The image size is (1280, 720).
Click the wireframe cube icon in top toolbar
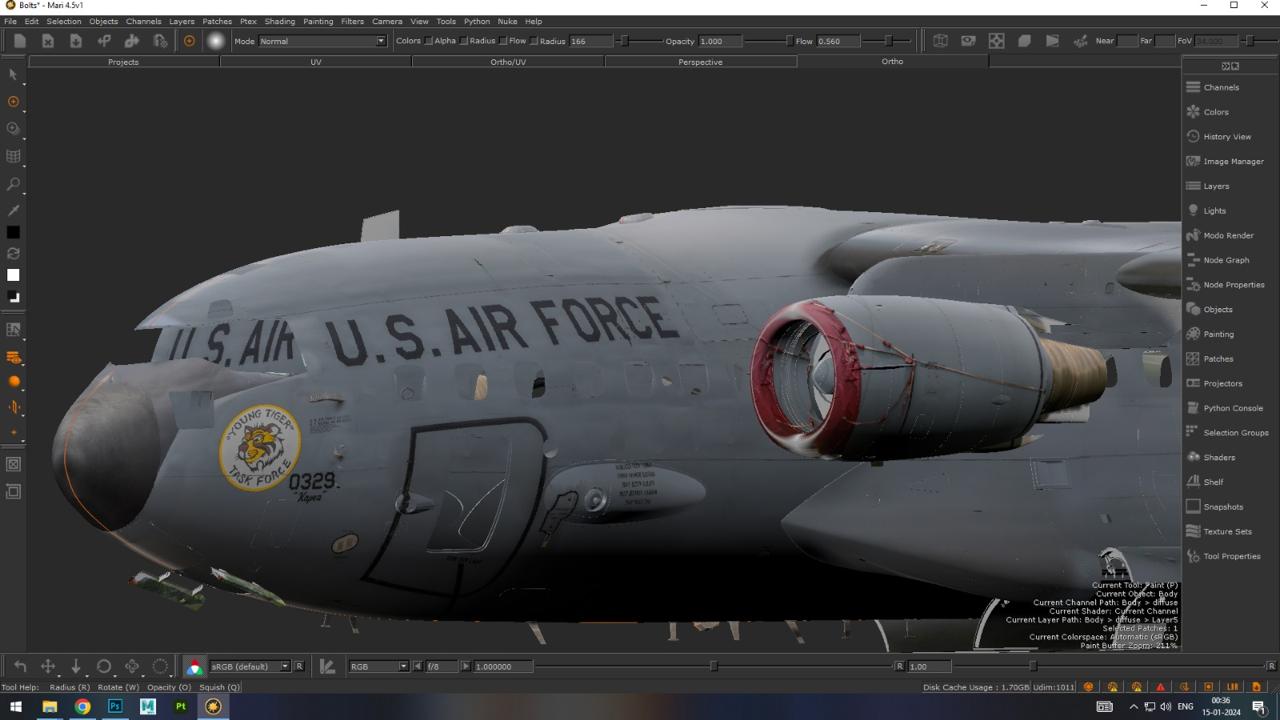940,41
